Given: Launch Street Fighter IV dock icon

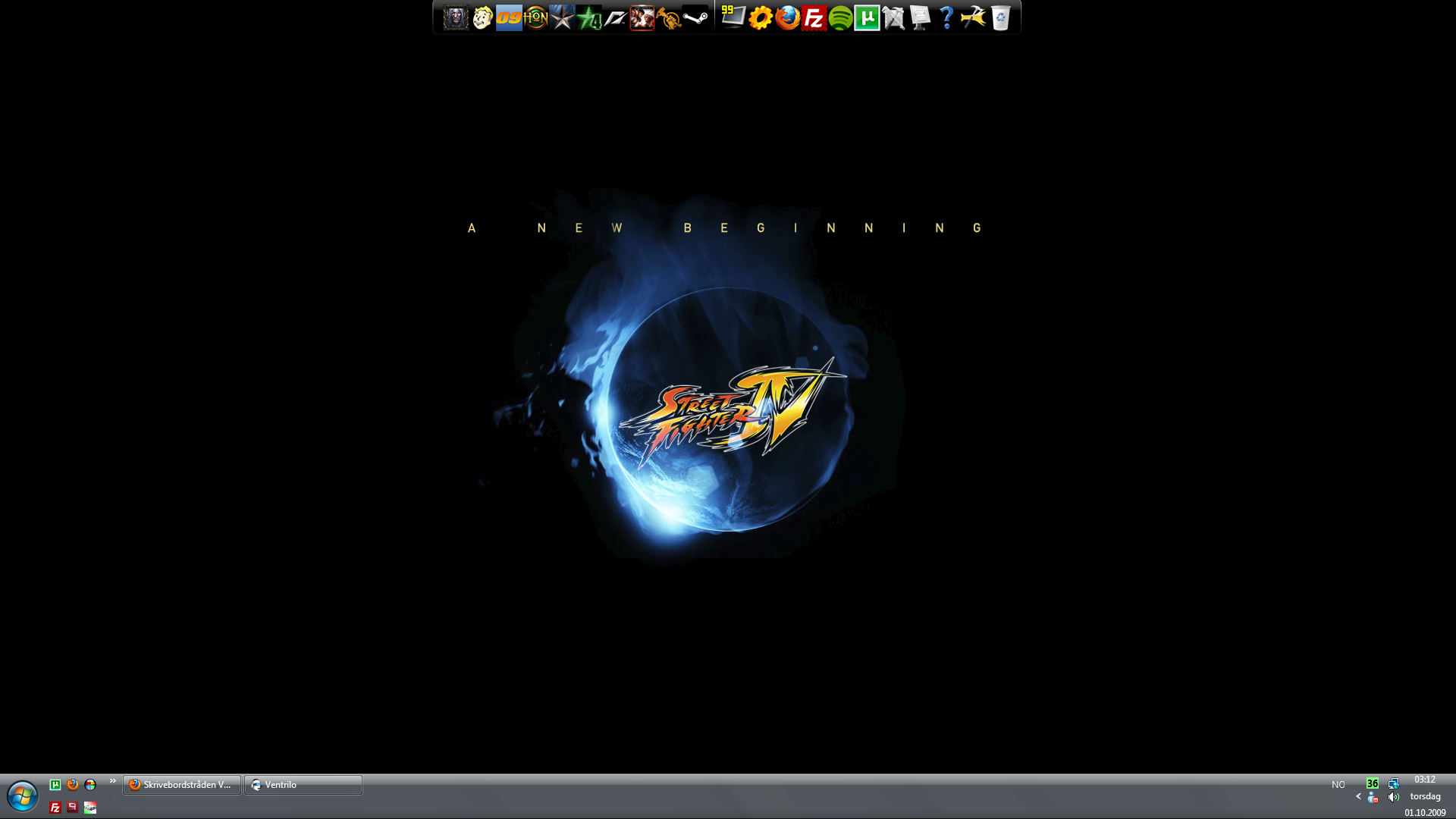Looking at the screenshot, I should (x=642, y=17).
